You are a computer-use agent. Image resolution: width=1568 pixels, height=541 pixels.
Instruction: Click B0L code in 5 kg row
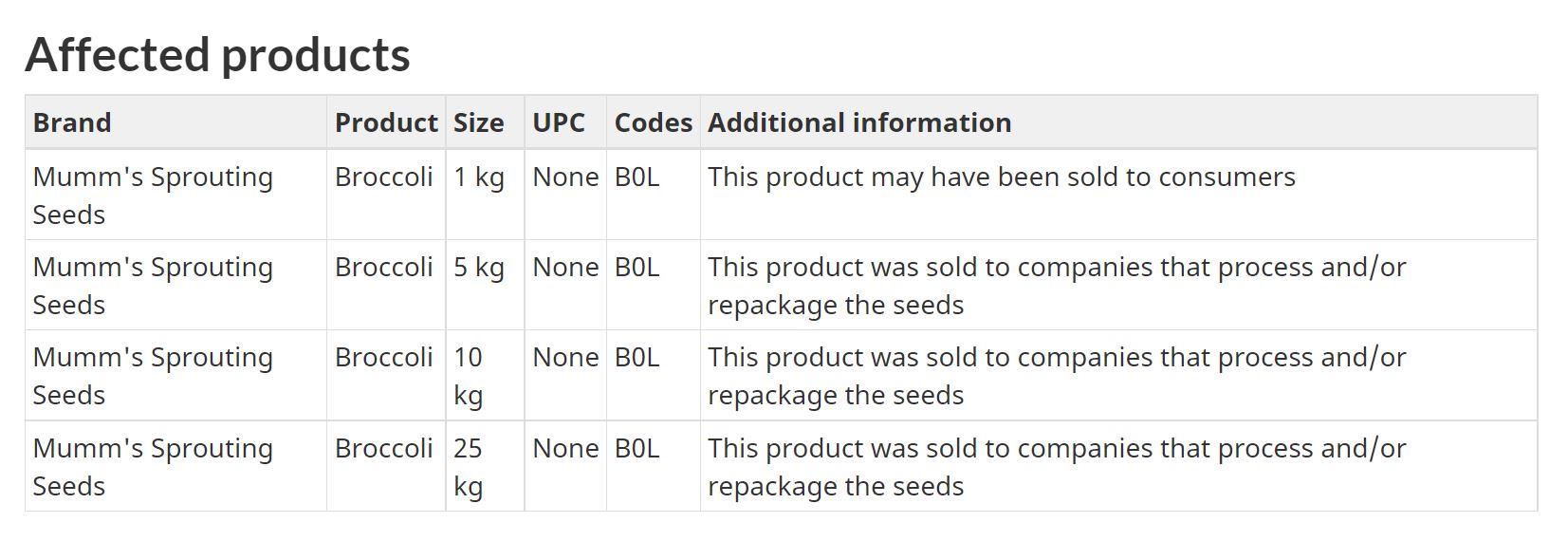(x=636, y=268)
